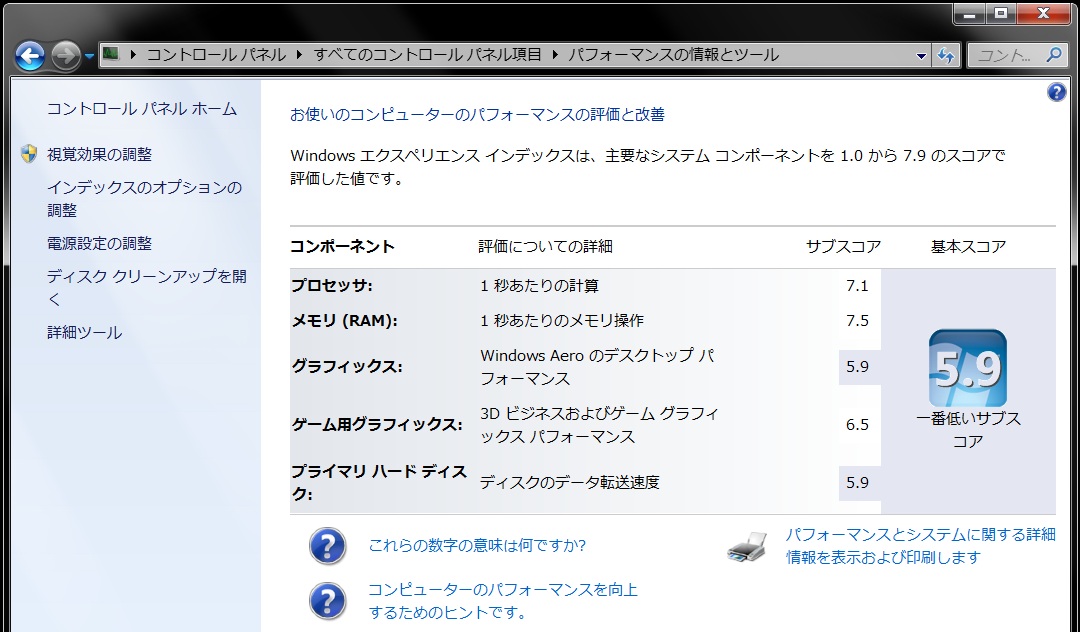
Task: Select パフォーマンスの情報とツール breadcrumb
Action: click(674, 54)
